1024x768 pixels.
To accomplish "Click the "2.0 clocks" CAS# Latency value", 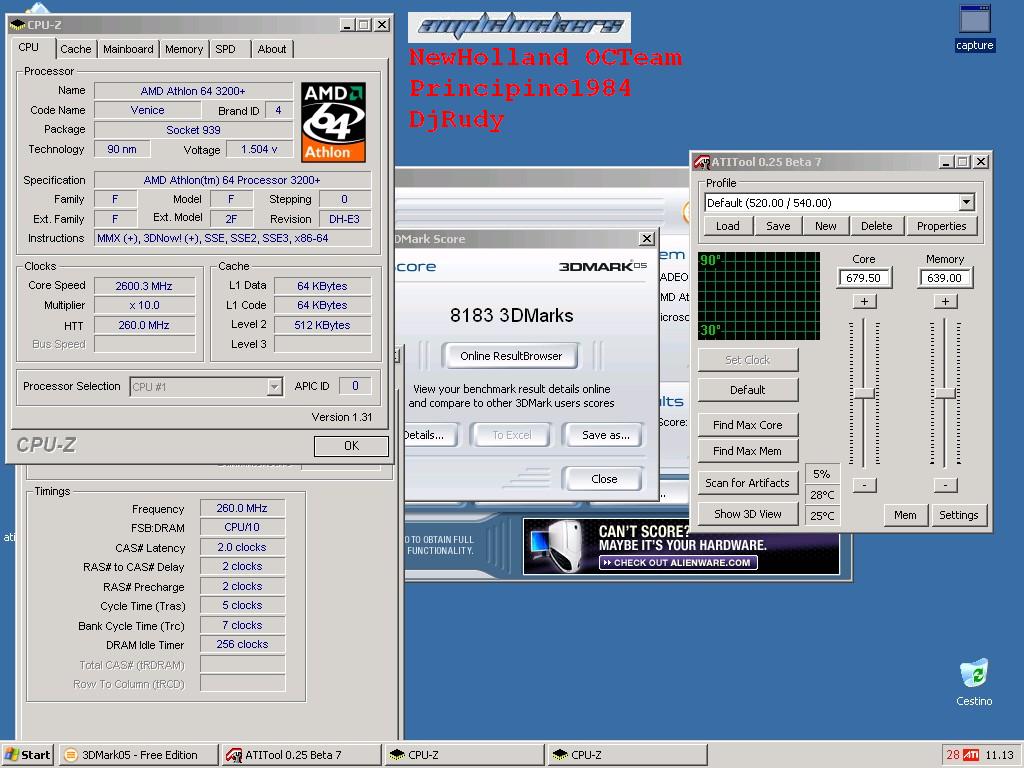I will [x=242, y=547].
